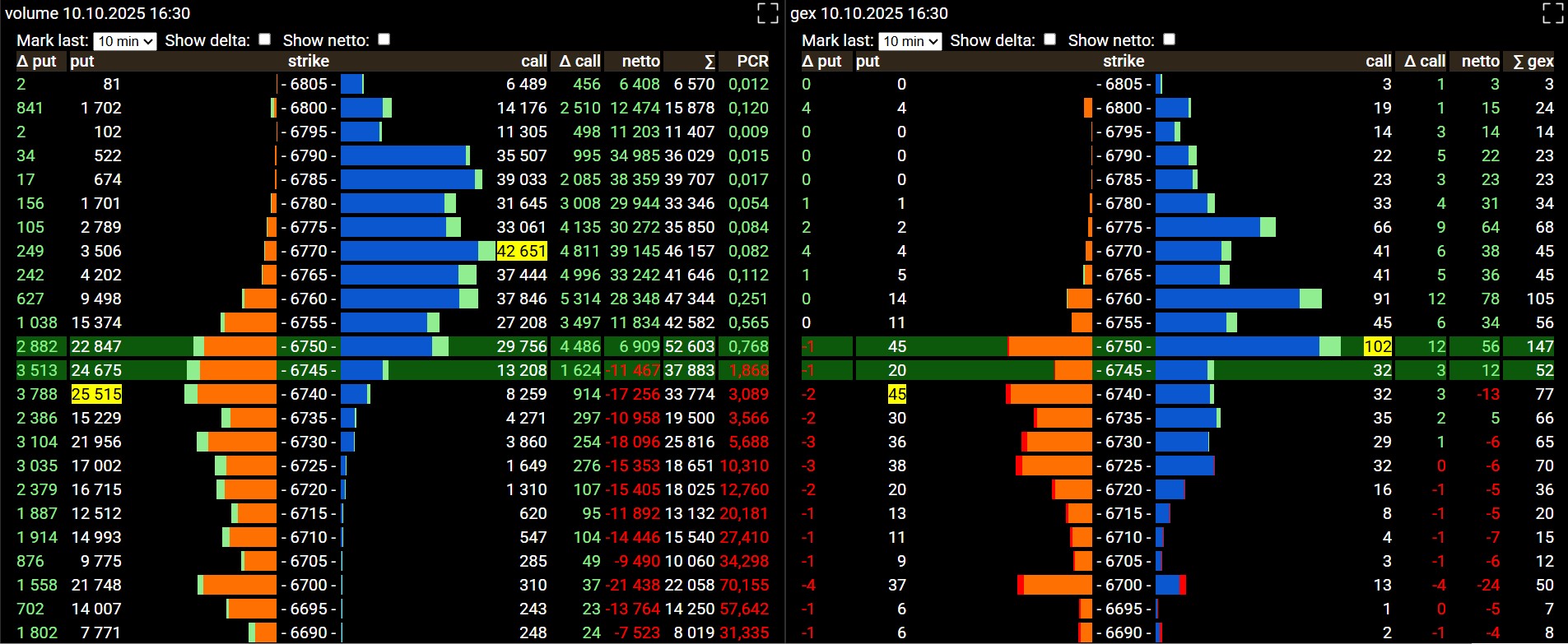The image size is (1568, 644).
Task: Expand the volume panel to fullscreen
Action: pyautogui.click(x=767, y=13)
